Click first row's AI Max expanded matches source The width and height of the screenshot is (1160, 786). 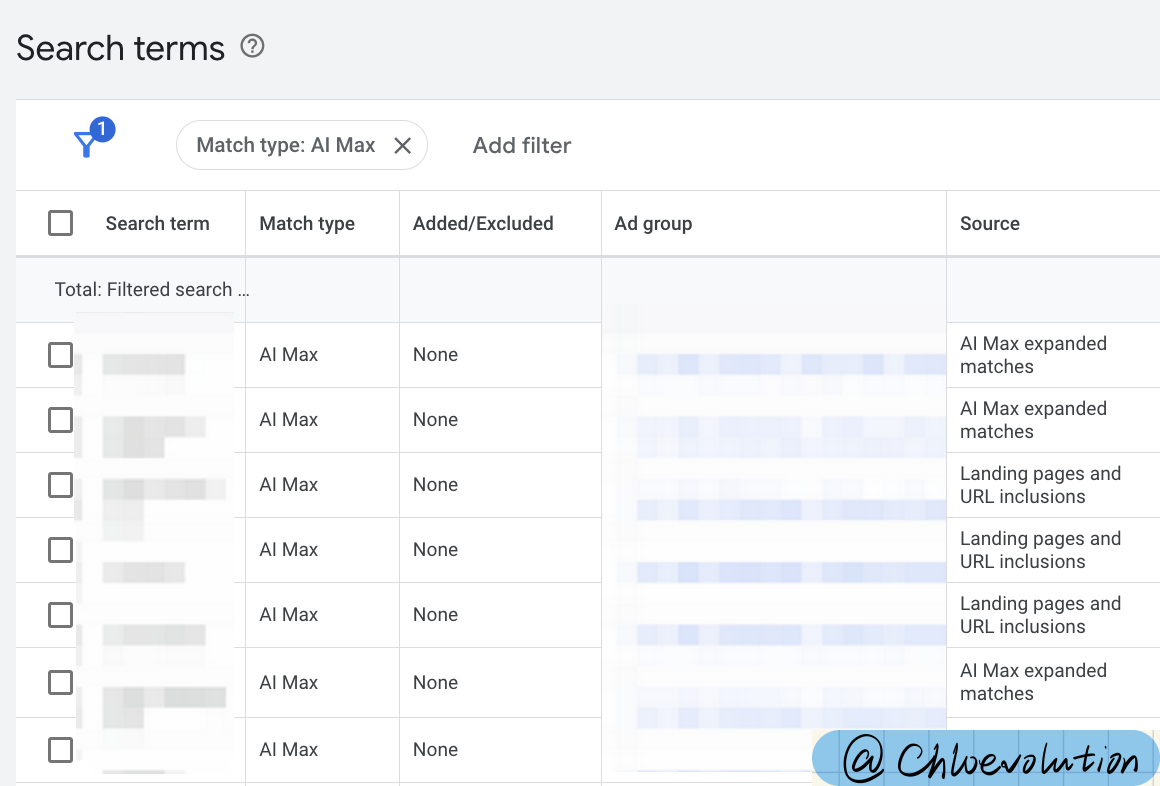click(1033, 355)
